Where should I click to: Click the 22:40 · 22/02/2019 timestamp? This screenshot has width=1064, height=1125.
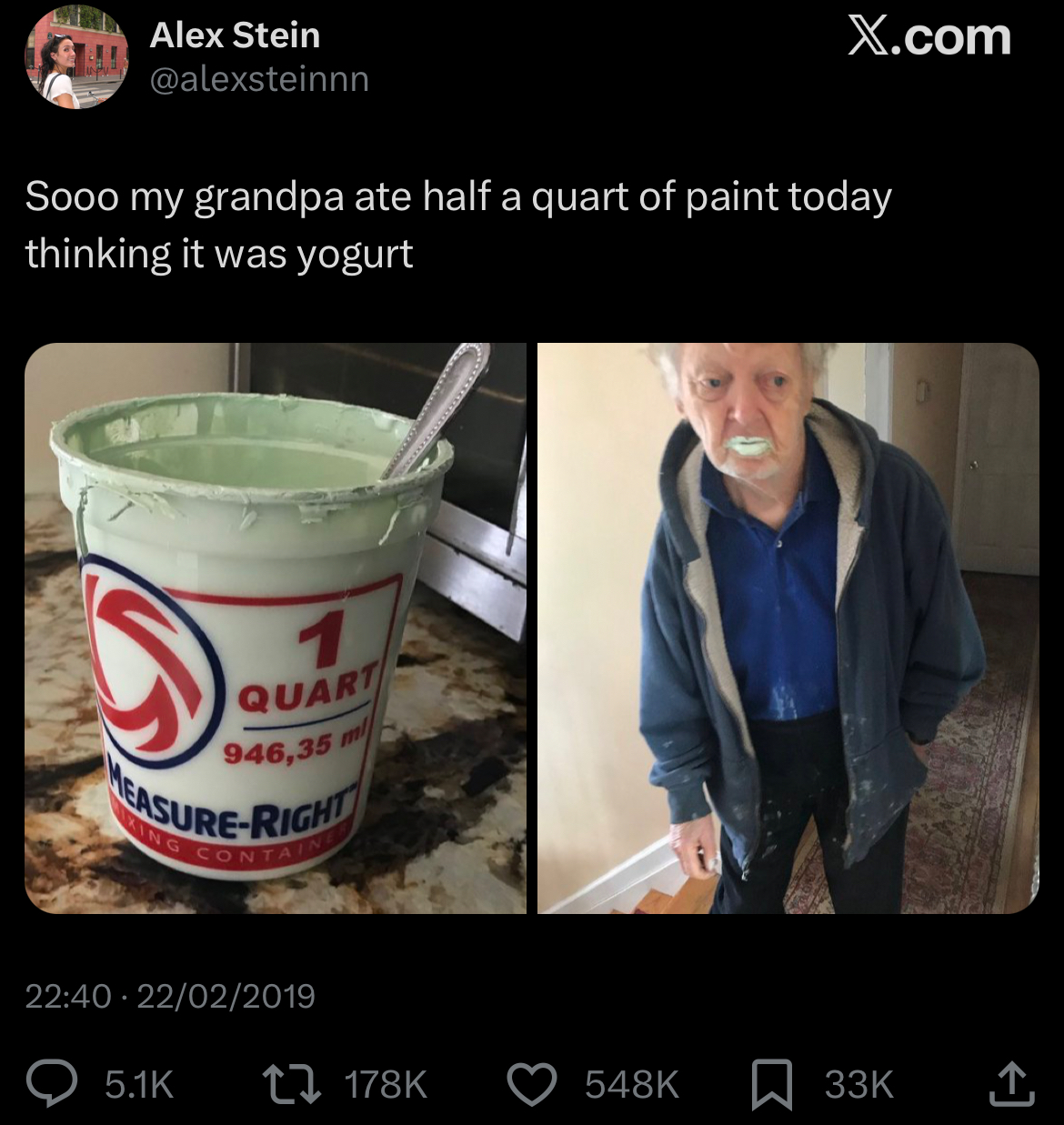coord(170,996)
